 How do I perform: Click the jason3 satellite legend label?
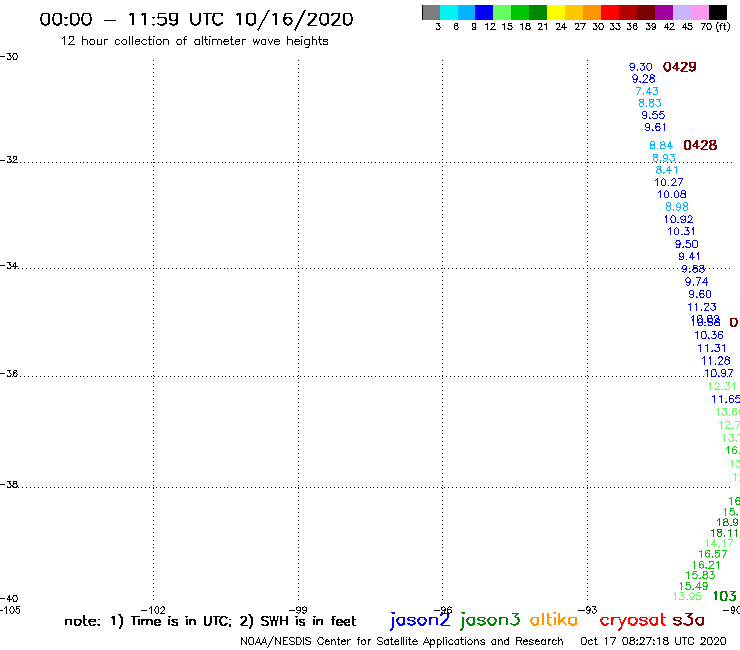coord(490,620)
